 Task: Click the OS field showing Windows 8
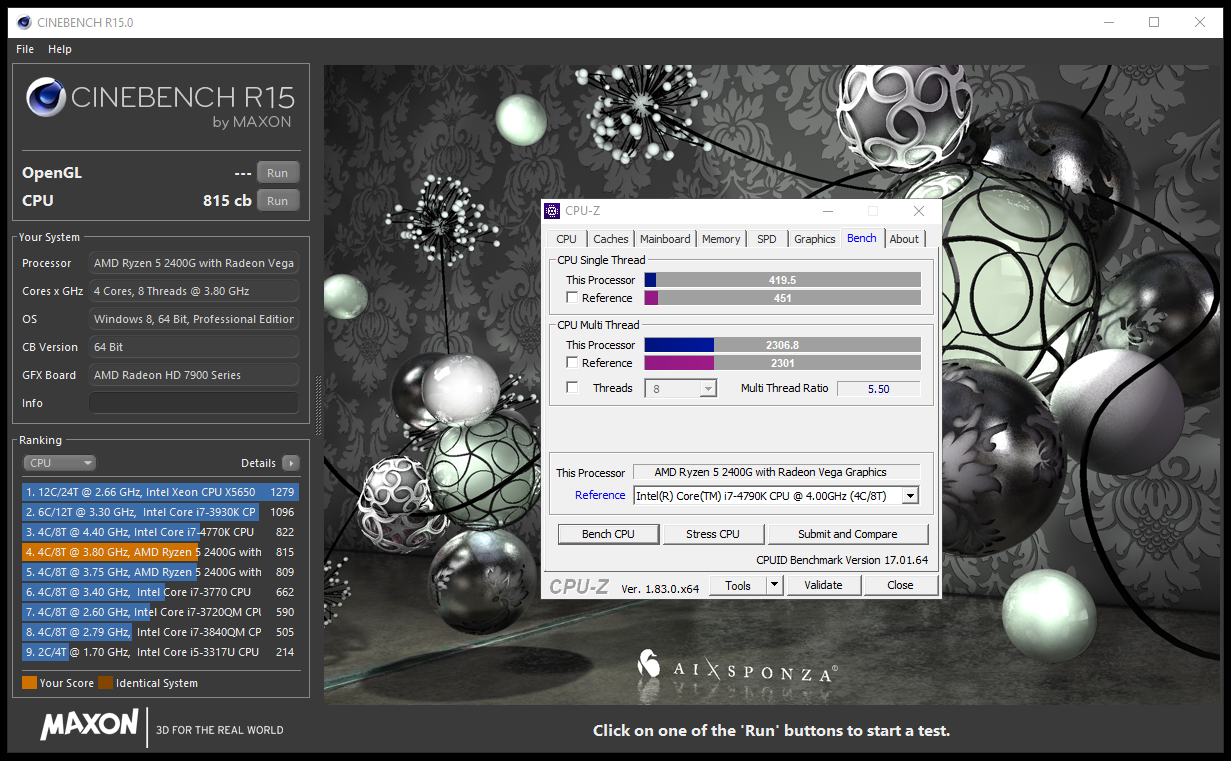194,319
